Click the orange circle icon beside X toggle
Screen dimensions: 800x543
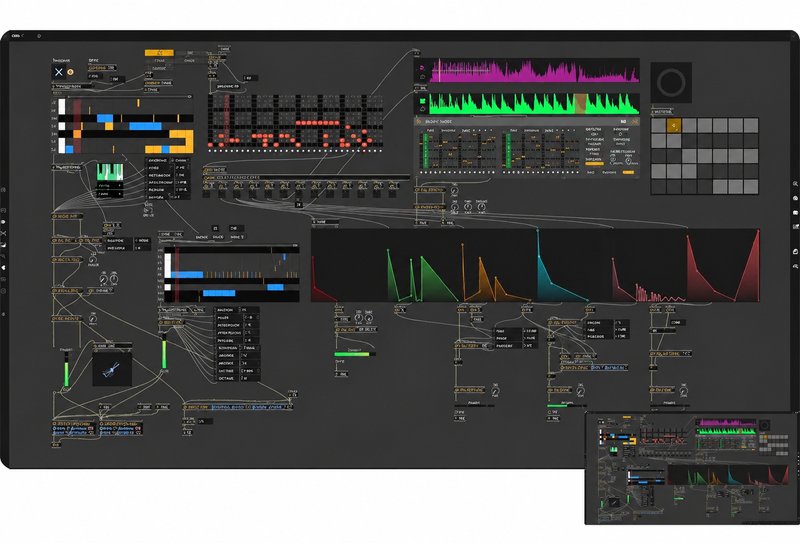coord(70,72)
